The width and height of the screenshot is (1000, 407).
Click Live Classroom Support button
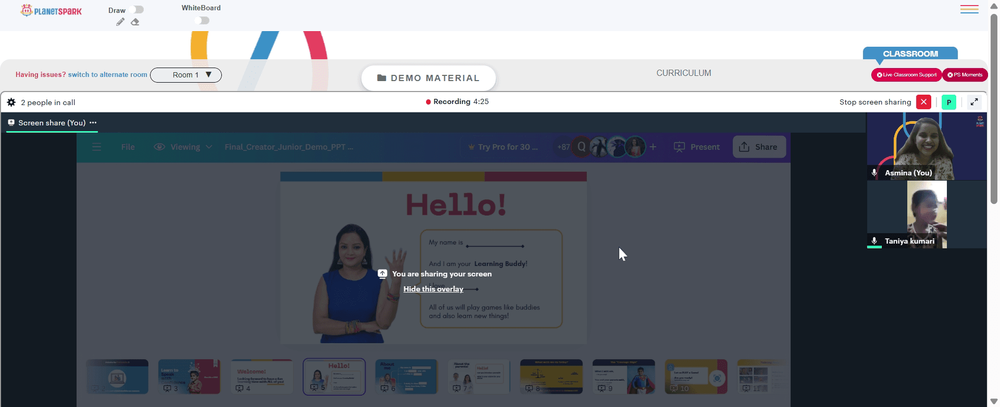[x=906, y=75]
